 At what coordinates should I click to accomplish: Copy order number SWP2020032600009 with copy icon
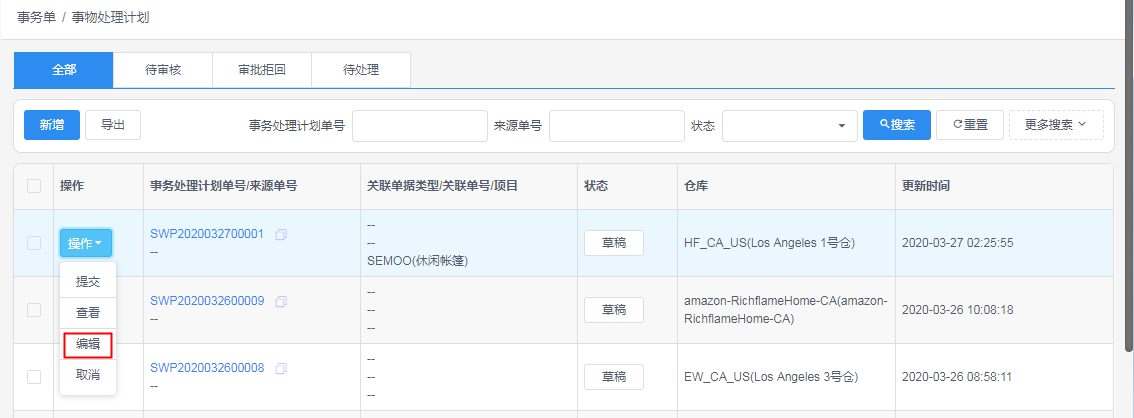pyautogui.click(x=281, y=301)
